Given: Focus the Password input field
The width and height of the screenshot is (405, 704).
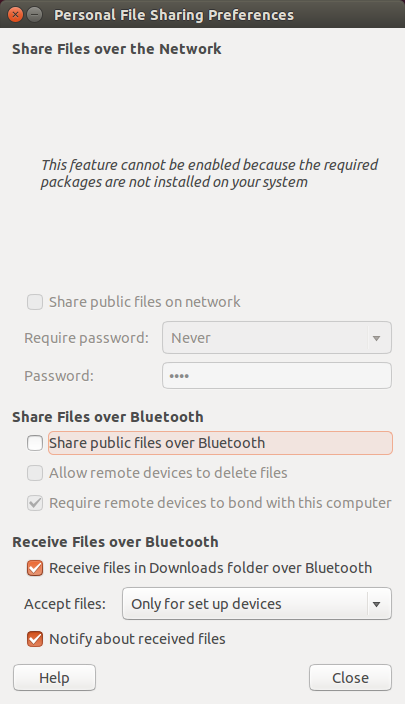Looking at the screenshot, I should pos(277,376).
